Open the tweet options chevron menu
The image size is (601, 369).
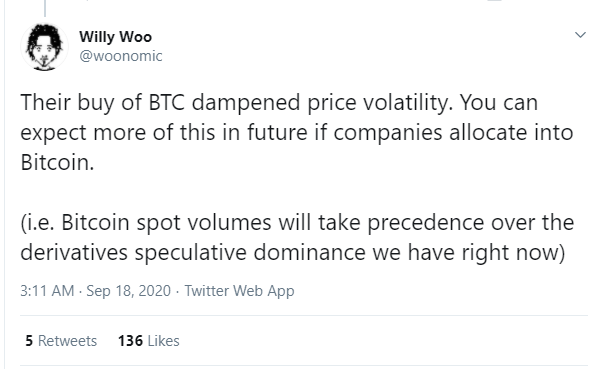pyautogui.click(x=581, y=35)
